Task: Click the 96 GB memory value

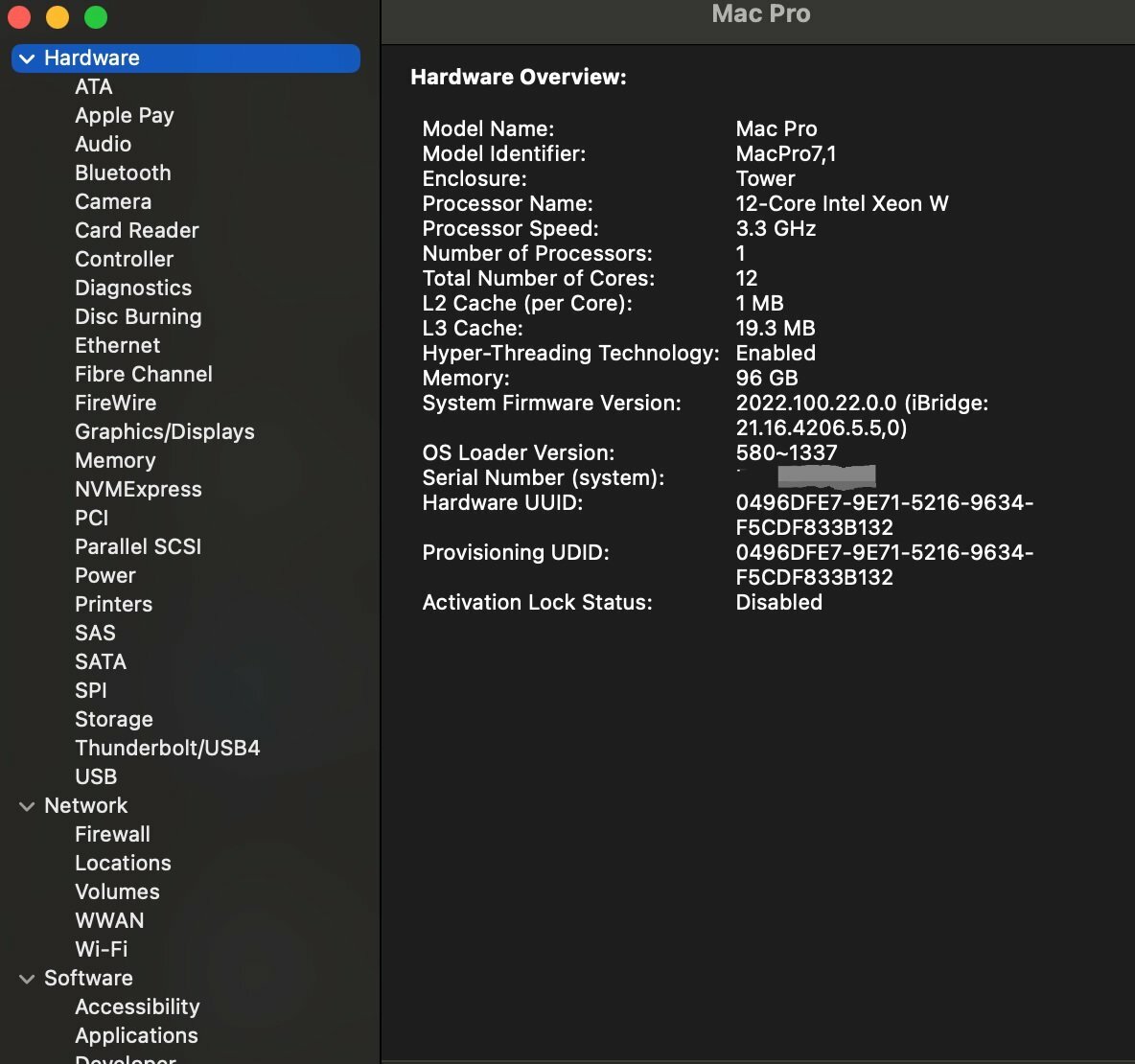Action: [x=767, y=378]
